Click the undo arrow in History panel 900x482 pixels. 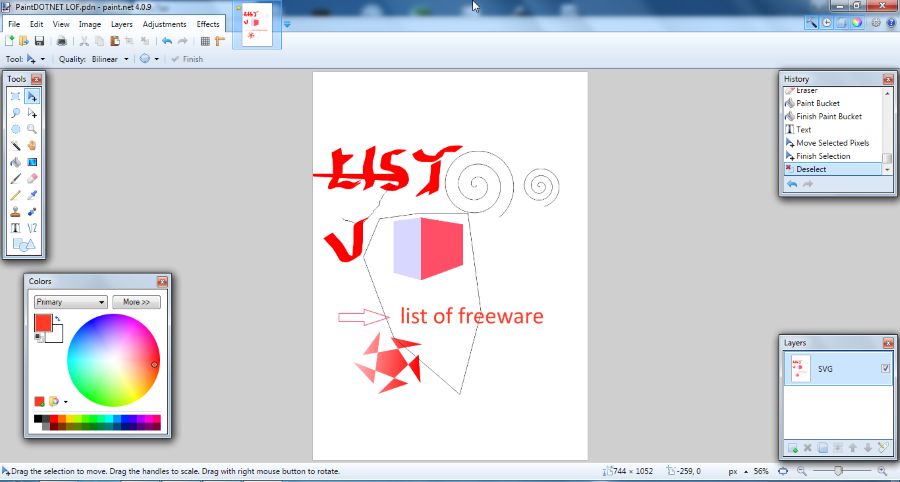[x=792, y=184]
